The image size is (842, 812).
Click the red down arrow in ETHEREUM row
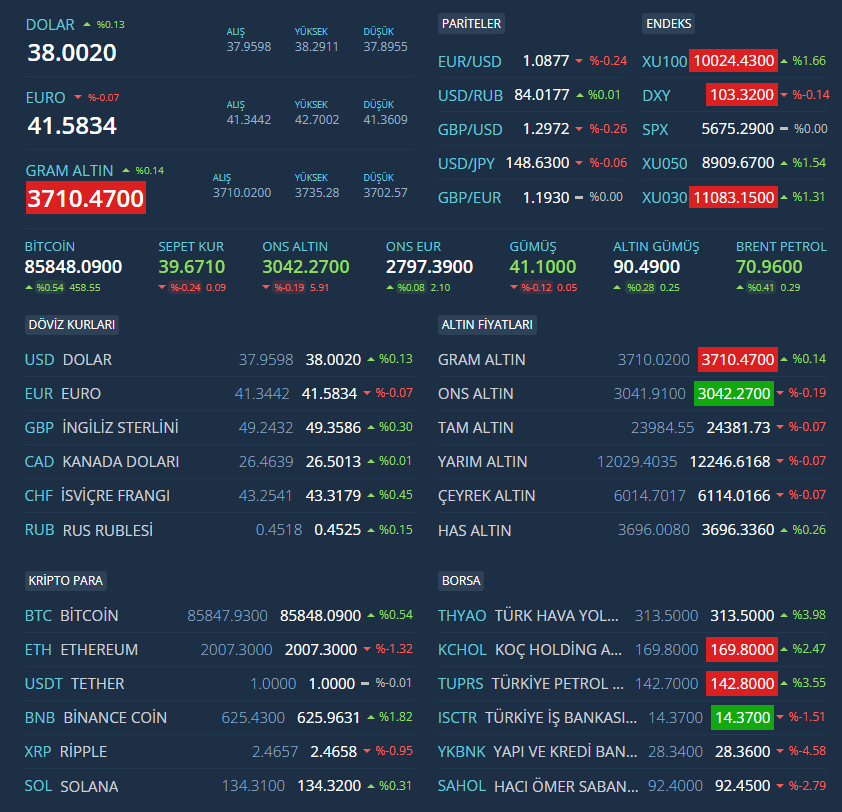point(366,650)
